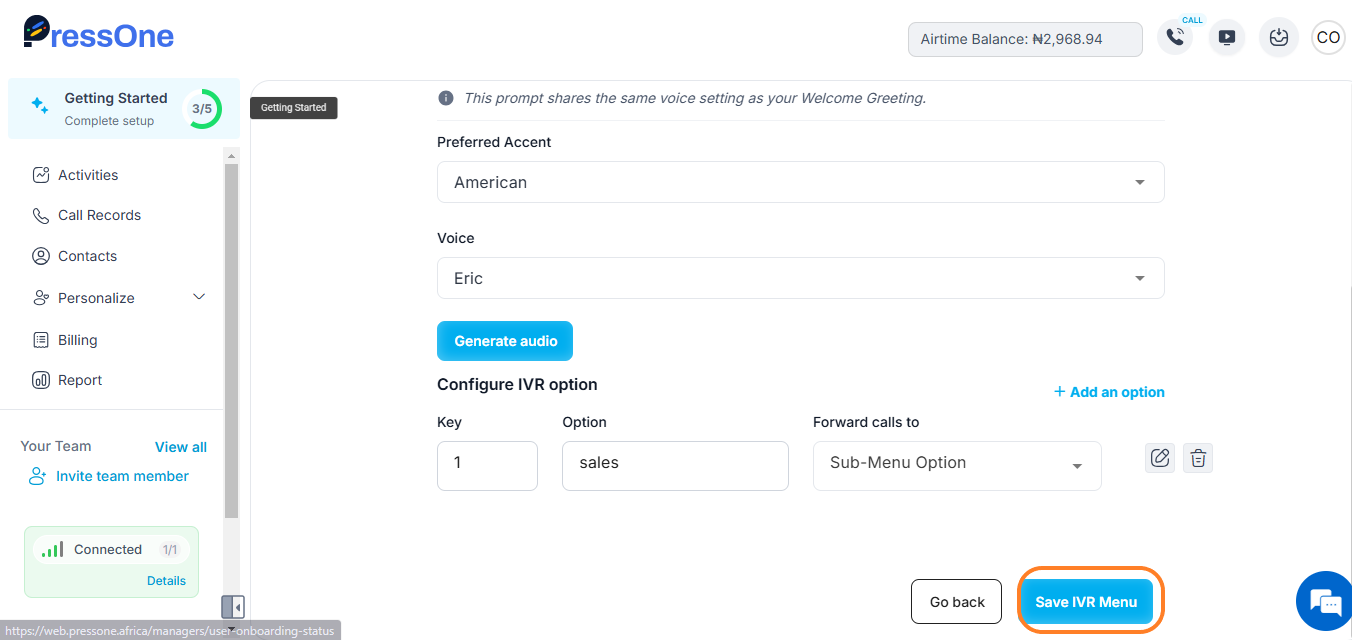
Task: Open the Preferred Accent dropdown
Action: pyautogui.click(x=800, y=182)
